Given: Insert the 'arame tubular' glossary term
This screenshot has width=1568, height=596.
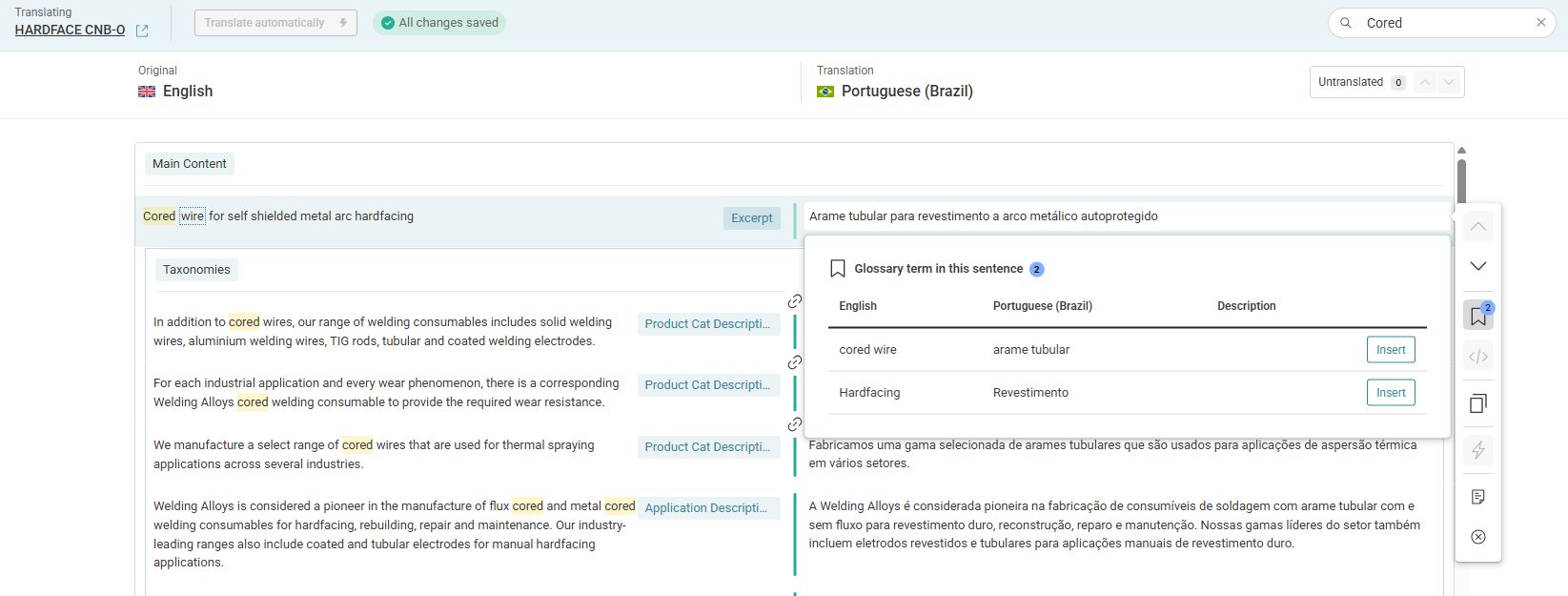Looking at the screenshot, I should [x=1390, y=350].
